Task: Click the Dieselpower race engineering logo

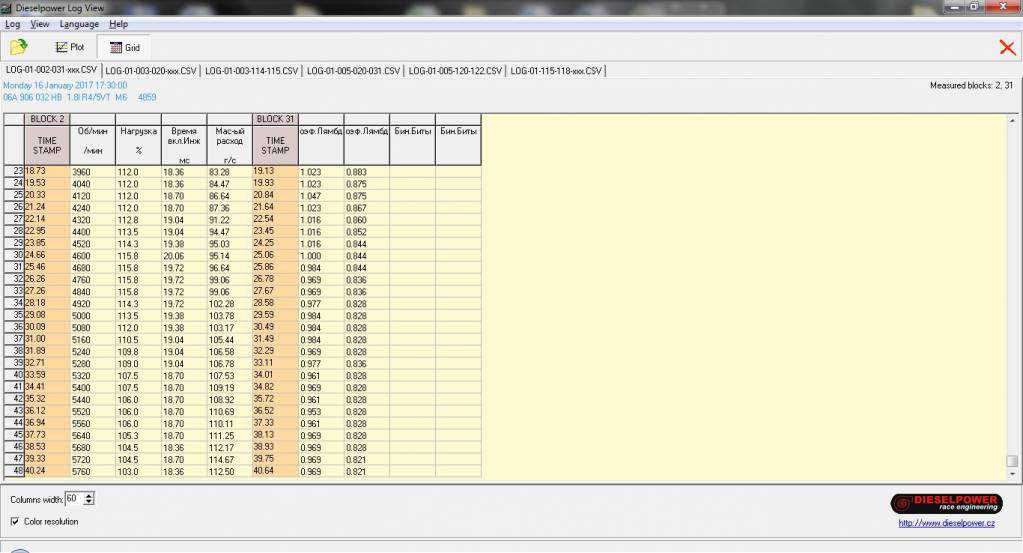Action: coord(945,503)
